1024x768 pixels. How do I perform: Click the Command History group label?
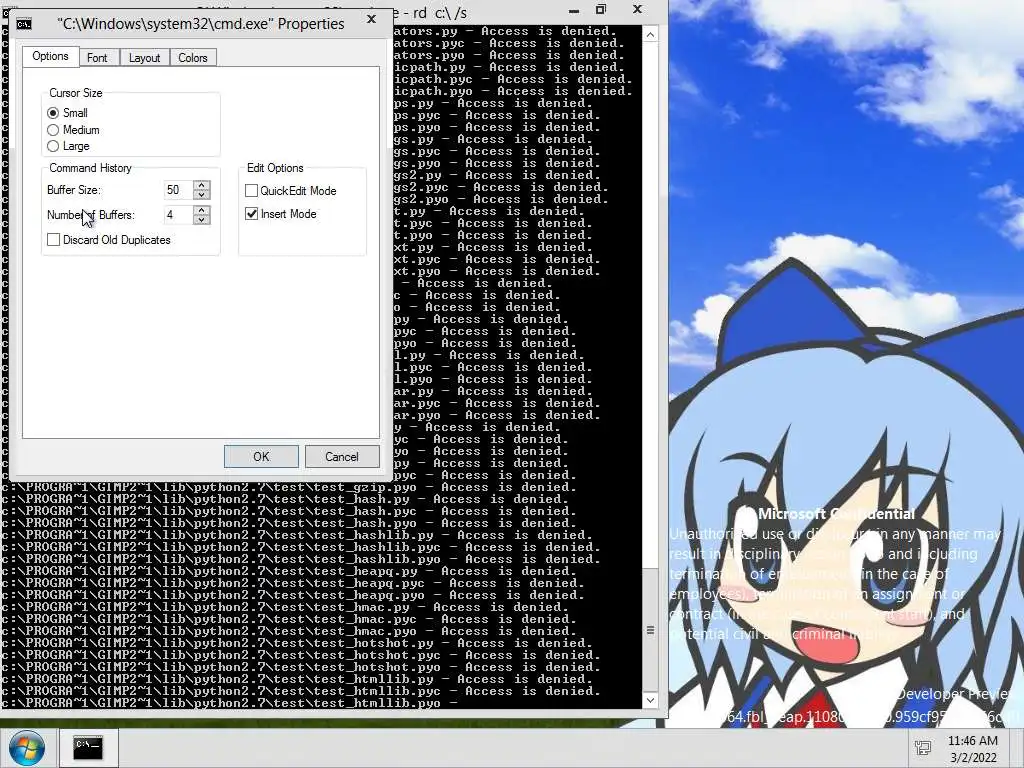pyautogui.click(x=90, y=168)
